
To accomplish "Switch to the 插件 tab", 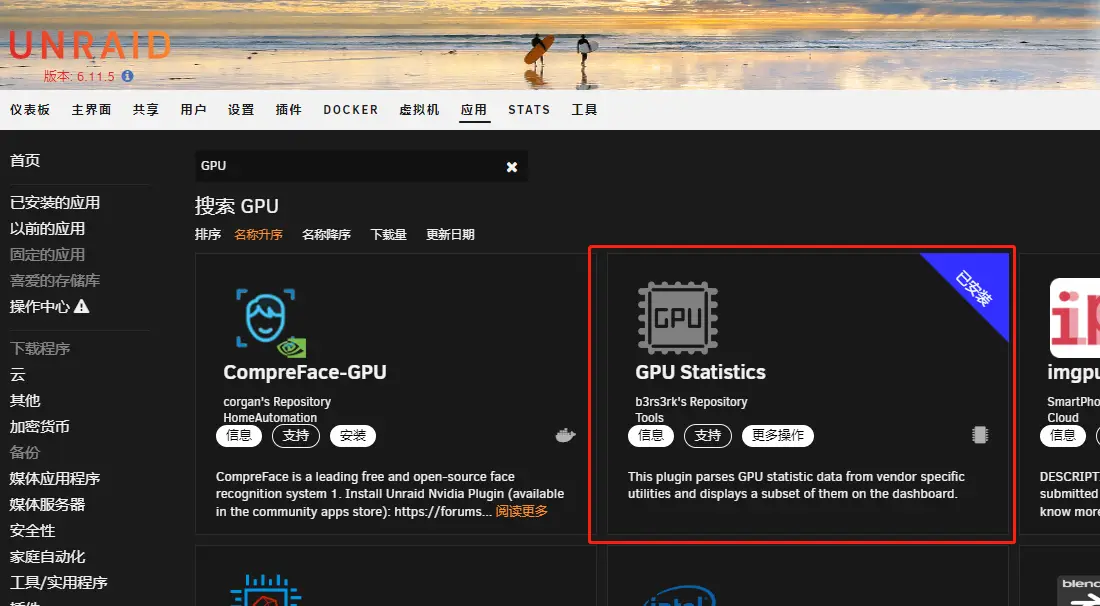I will pos(288,110).
